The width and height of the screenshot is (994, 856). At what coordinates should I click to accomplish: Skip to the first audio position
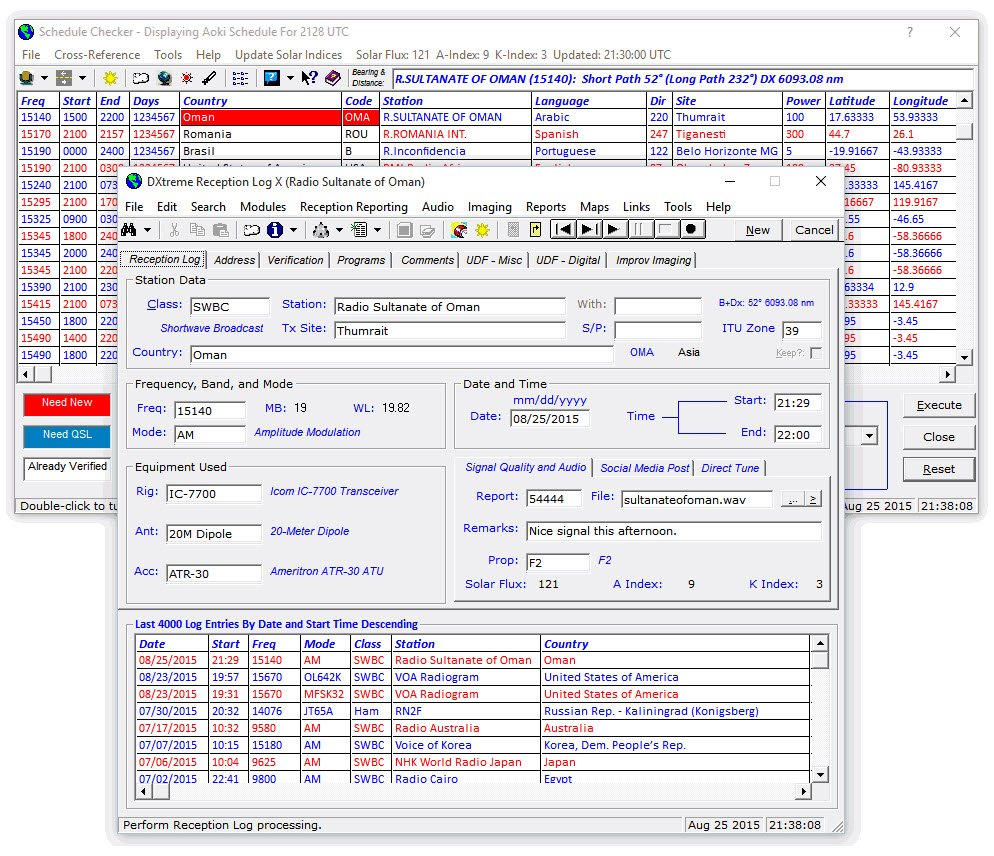tap(563, 230)
